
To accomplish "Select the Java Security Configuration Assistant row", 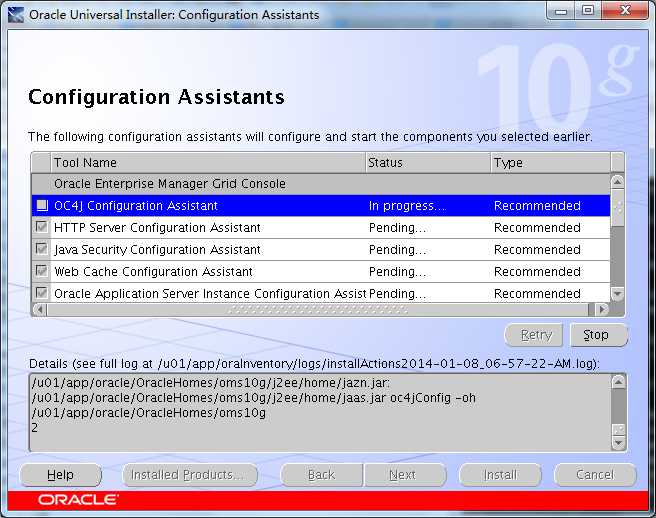I will pyautogui.click(x=321, y=249).
